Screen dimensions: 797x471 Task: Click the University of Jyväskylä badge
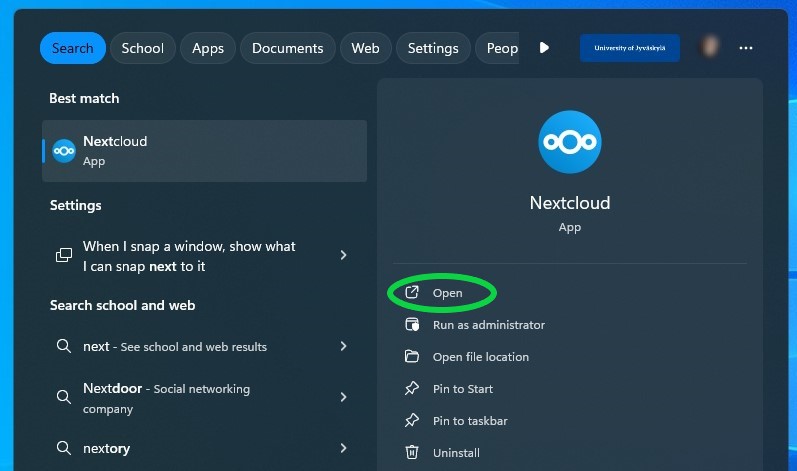tap(630, 48)
